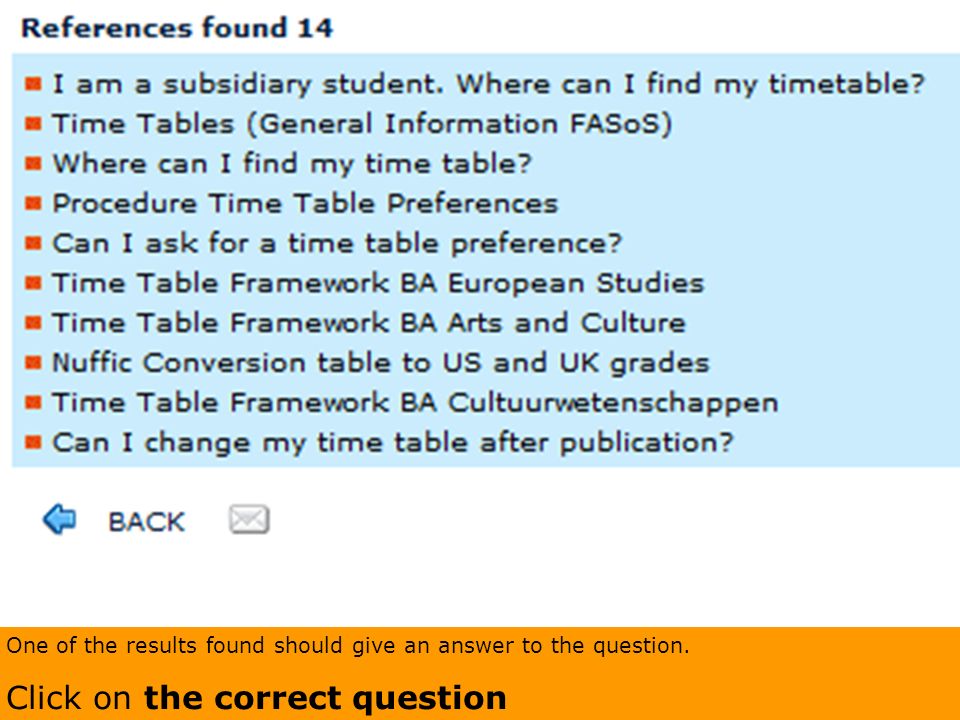Screen dimensions: 960x720
Task: Open Time Table Framework BA European Studies
Action: click(x=378, y=283)
